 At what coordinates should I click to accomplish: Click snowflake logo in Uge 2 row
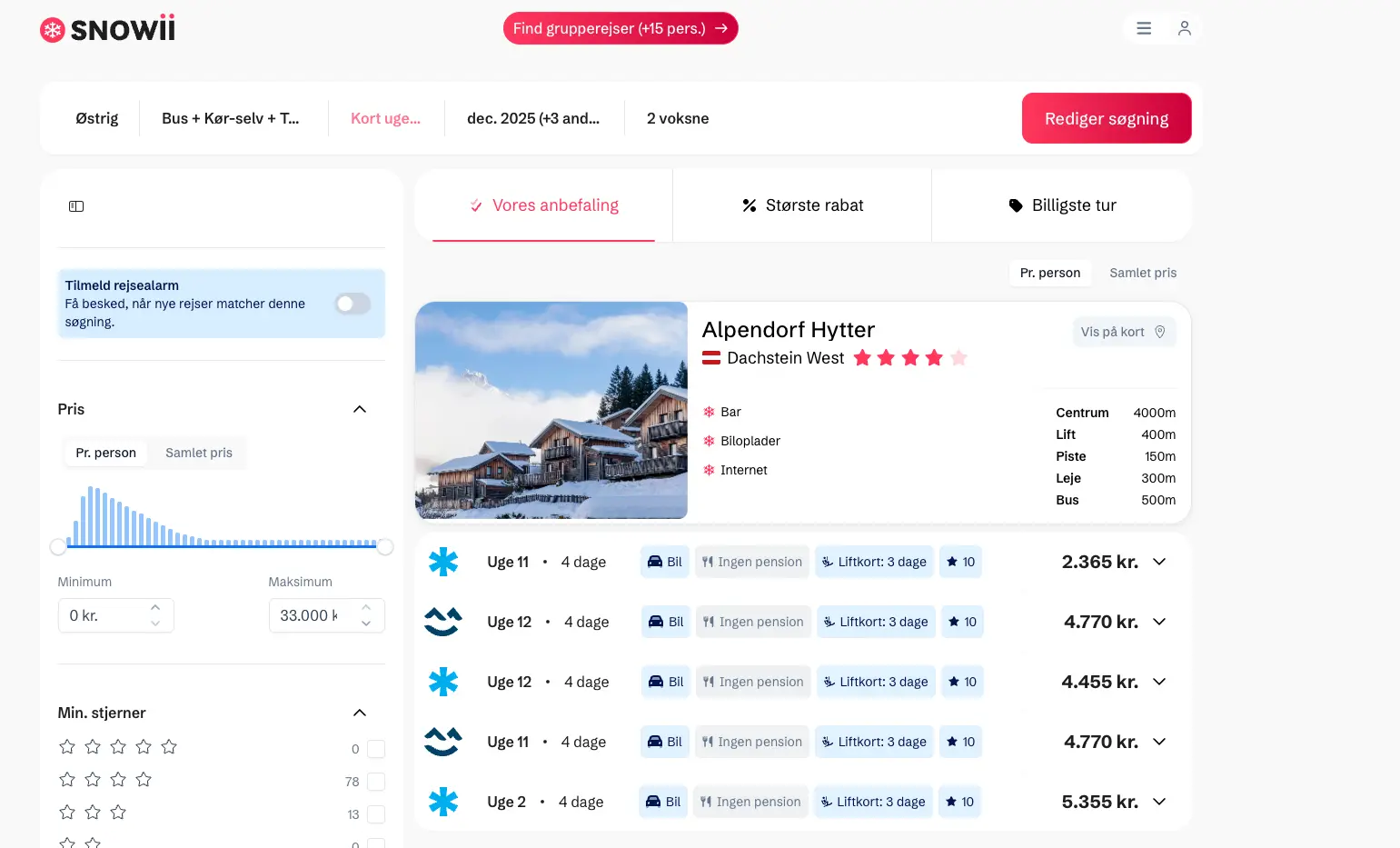click(x=443, y=802)
